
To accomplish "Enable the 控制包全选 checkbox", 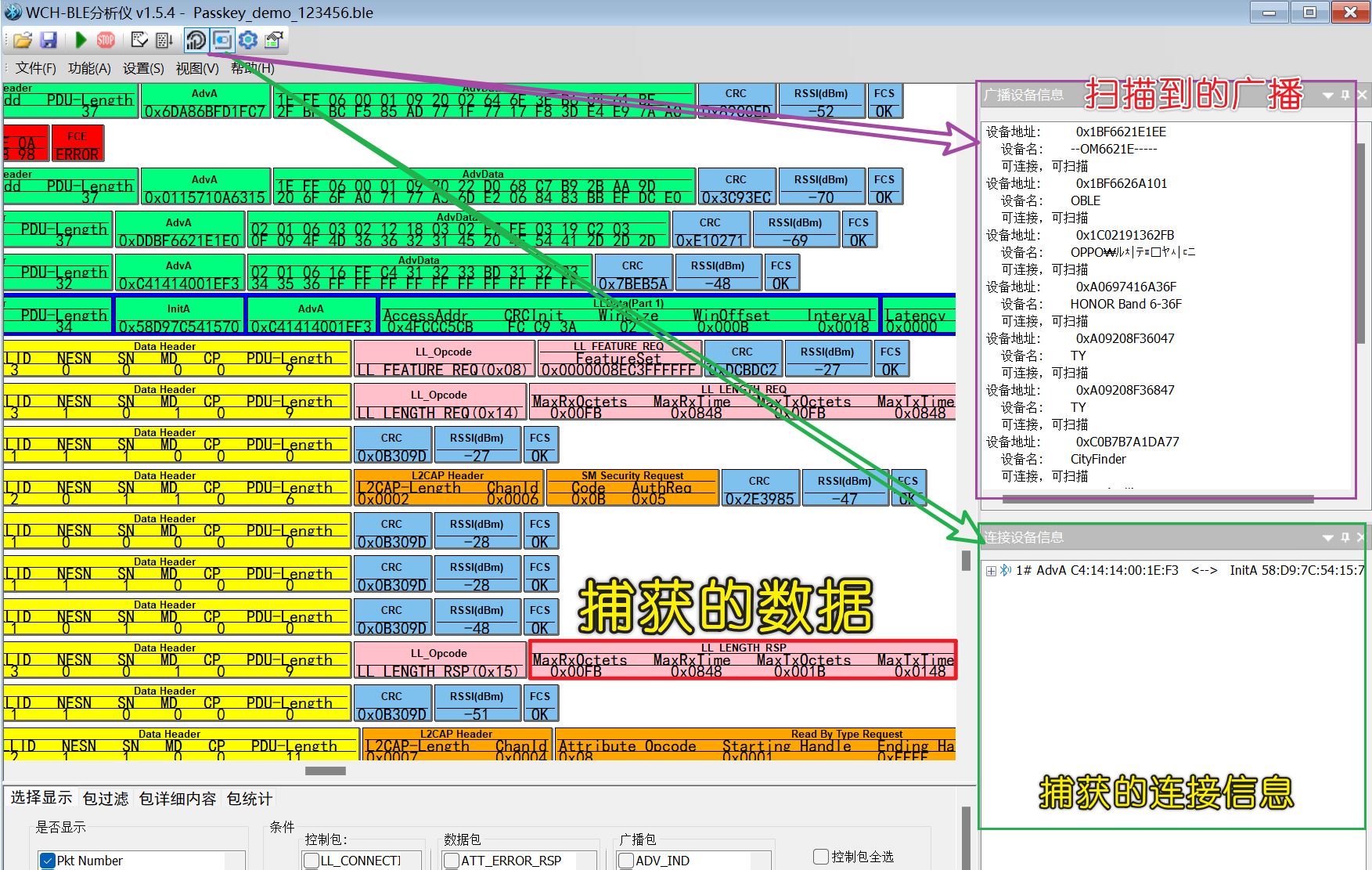I will click(821, 857).
